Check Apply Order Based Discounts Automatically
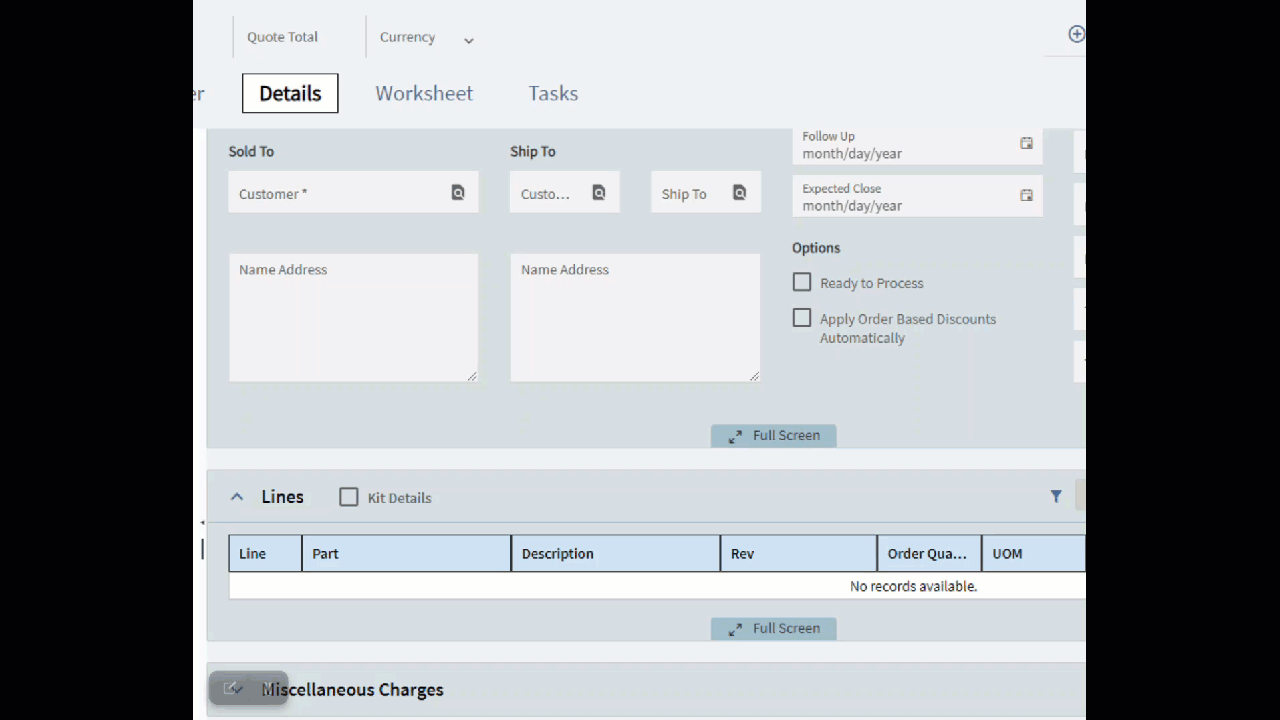The width and height of the screenshot is (1280, 720). (x=802, y=317)
